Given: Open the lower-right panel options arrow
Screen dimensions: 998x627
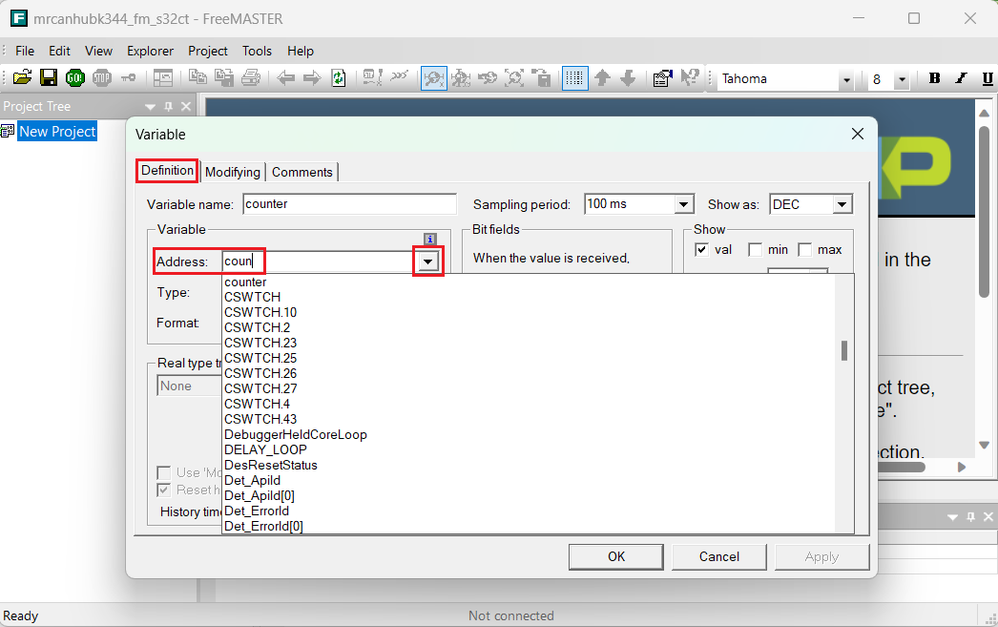Looking at the screenshot, I should 953,518.
